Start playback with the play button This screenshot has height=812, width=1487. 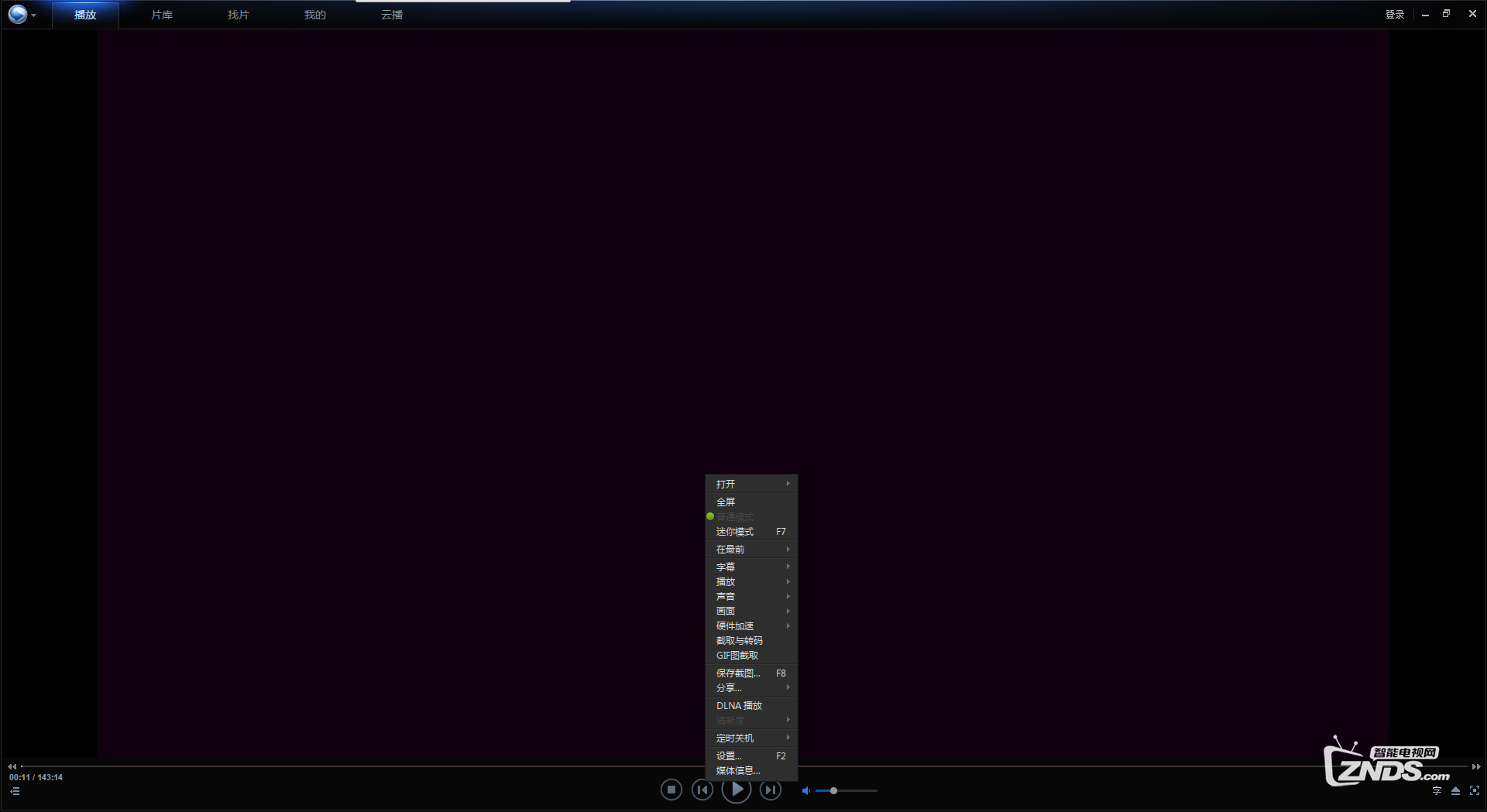click(737, 789)
